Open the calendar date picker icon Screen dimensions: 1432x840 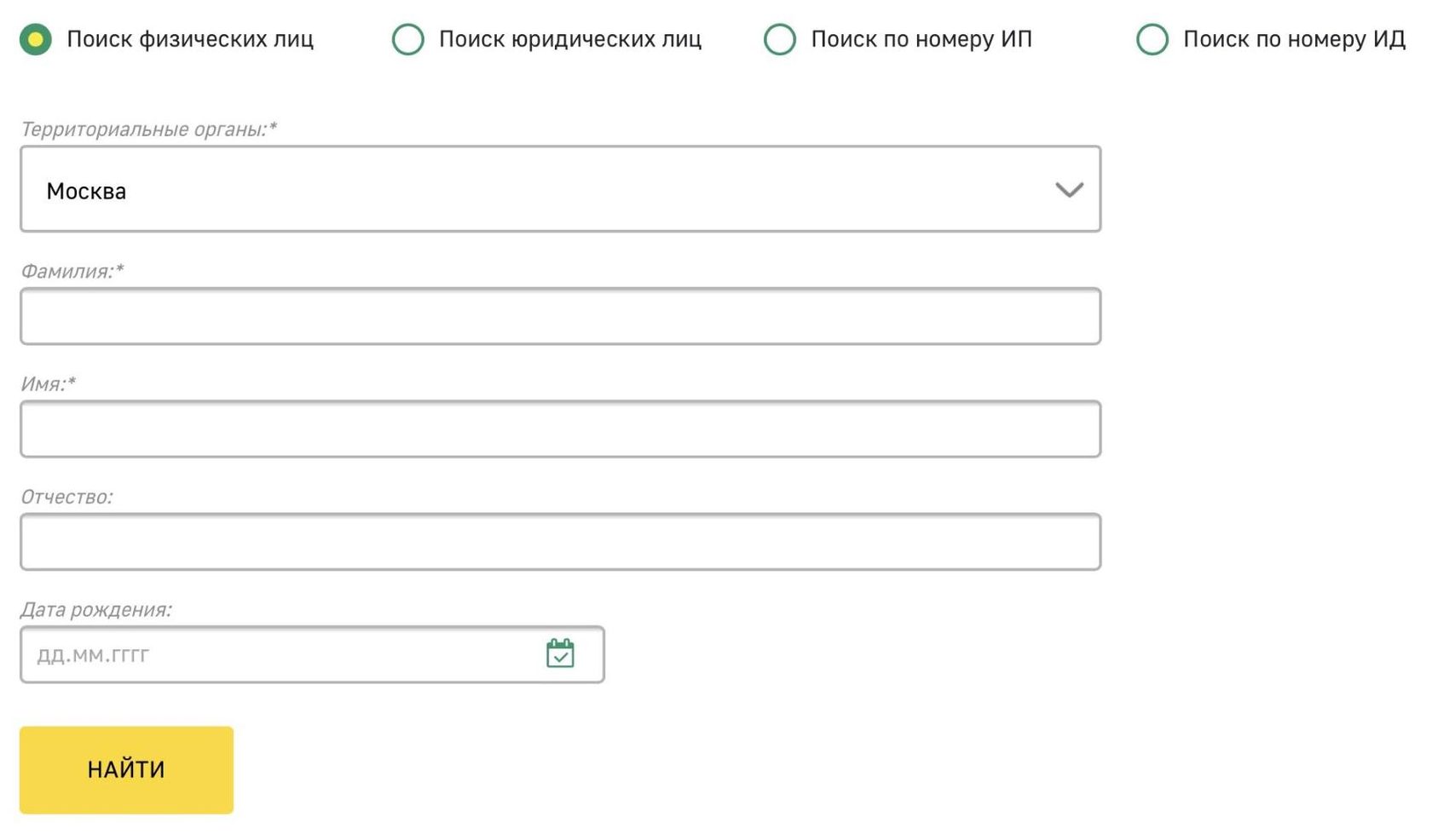(560, 653)
